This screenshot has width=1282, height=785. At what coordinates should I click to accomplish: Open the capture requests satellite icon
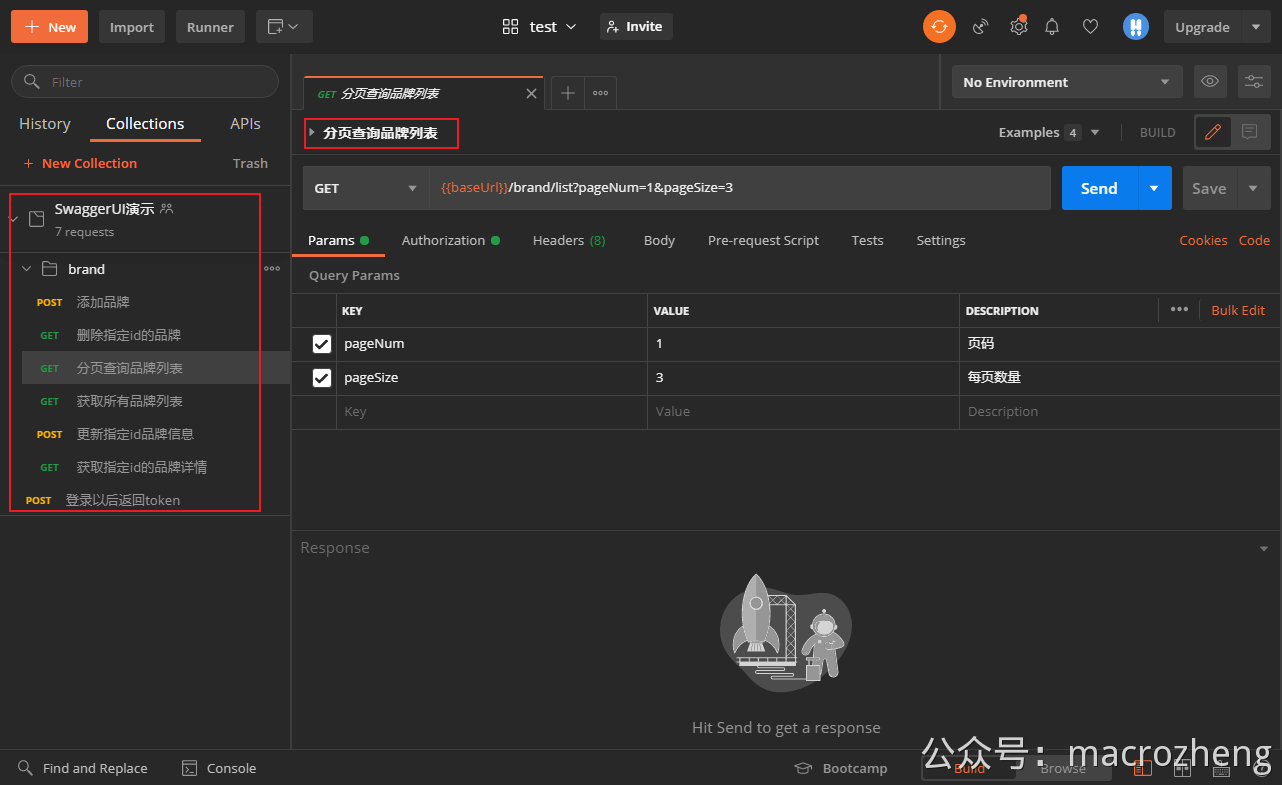tap(981, 27)
